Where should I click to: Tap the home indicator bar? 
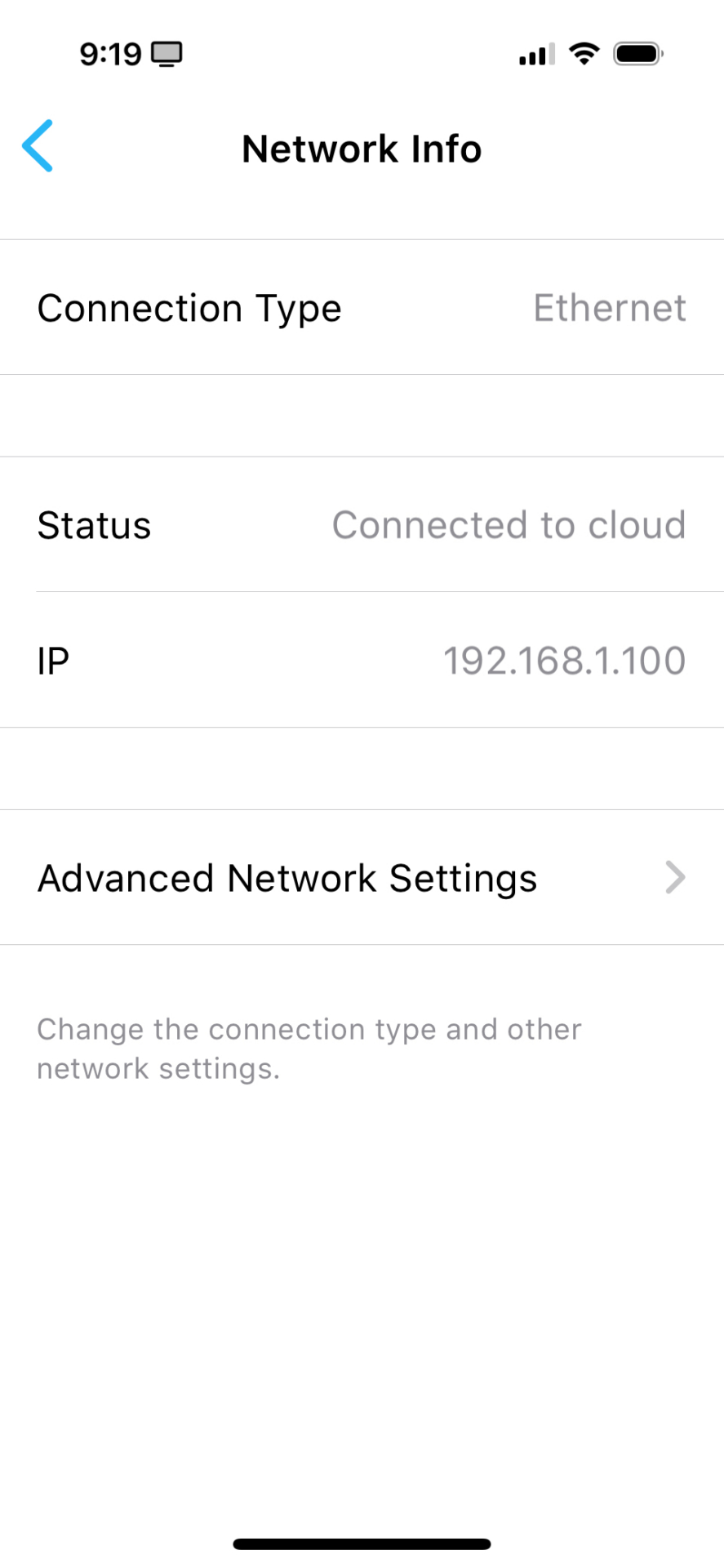coord(362,1543)
